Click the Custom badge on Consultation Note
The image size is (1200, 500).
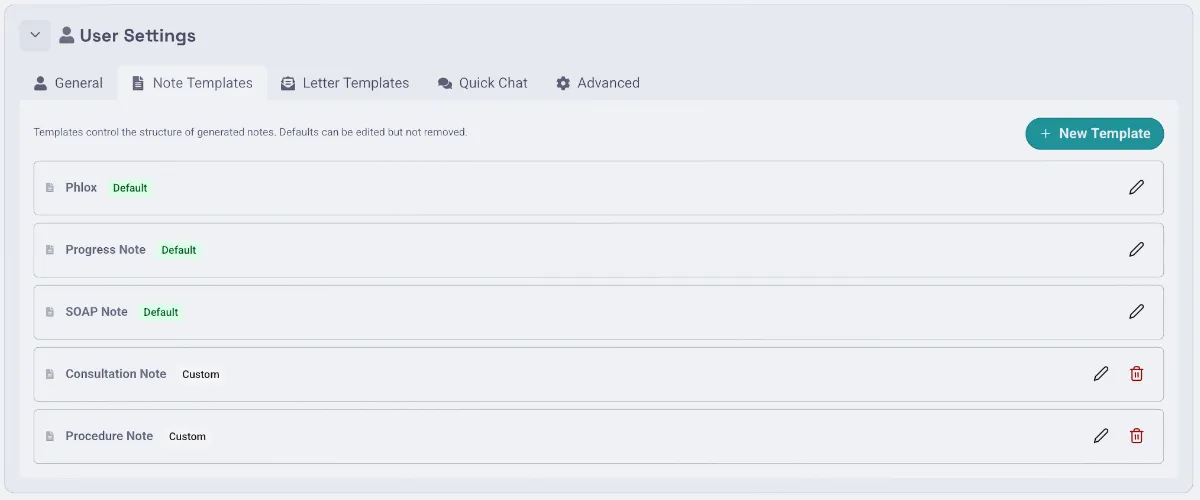coord(201,374)
